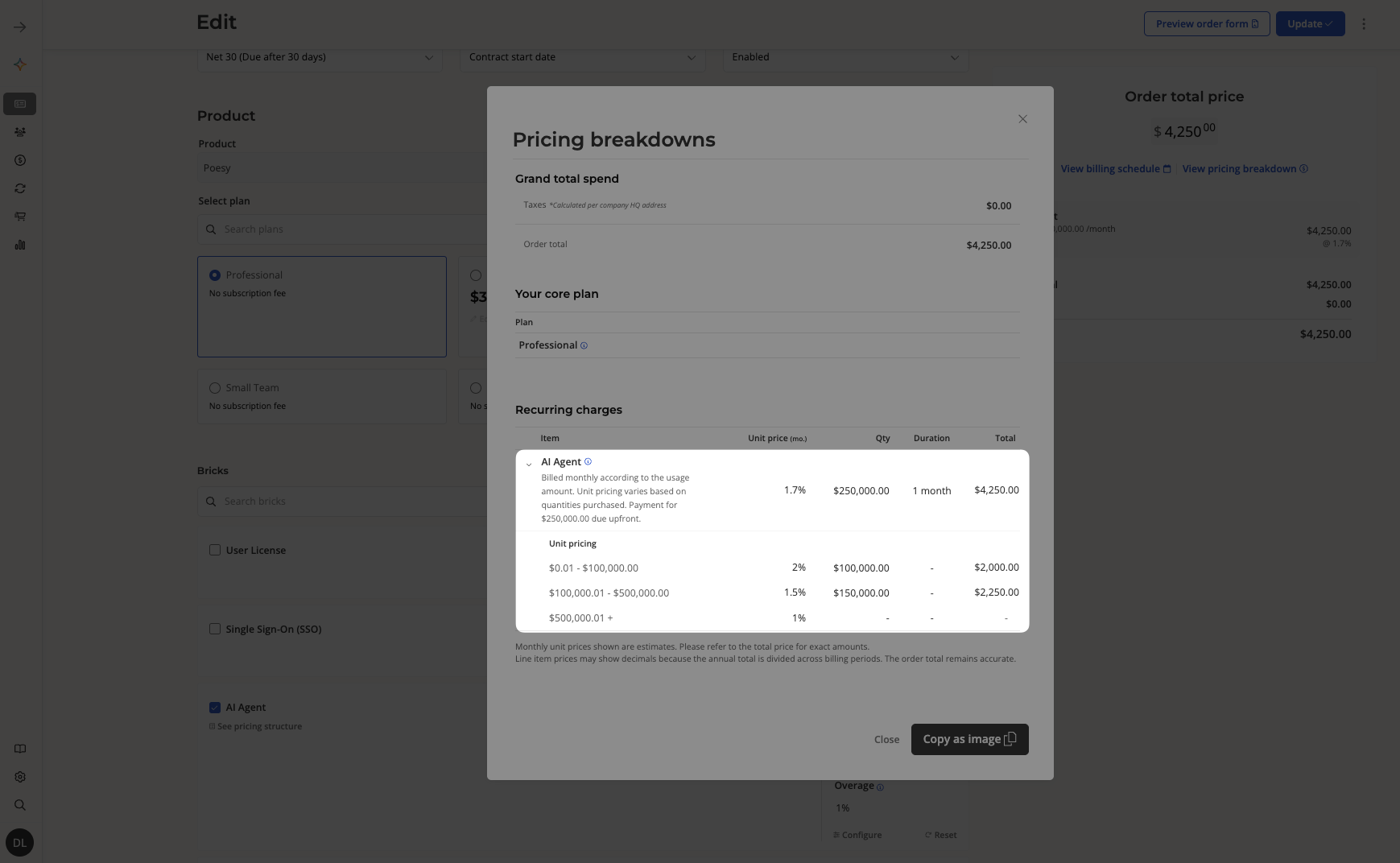Click the search magnifier icon in sidebar
This screenshot has height=863, width=1400.
pyautogui.click(x=20, y=805)
